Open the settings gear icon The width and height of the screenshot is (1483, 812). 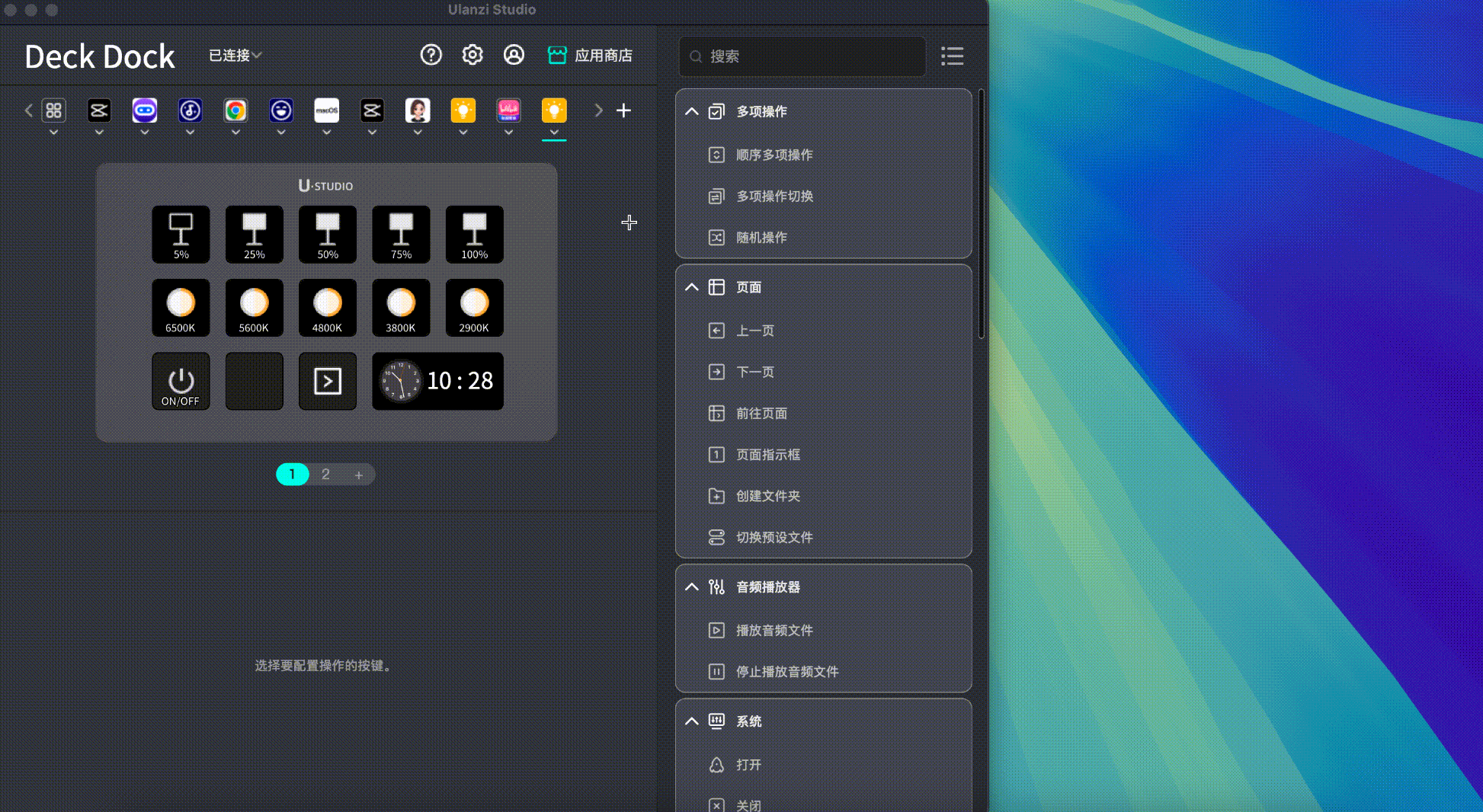(x=472, y=55)
